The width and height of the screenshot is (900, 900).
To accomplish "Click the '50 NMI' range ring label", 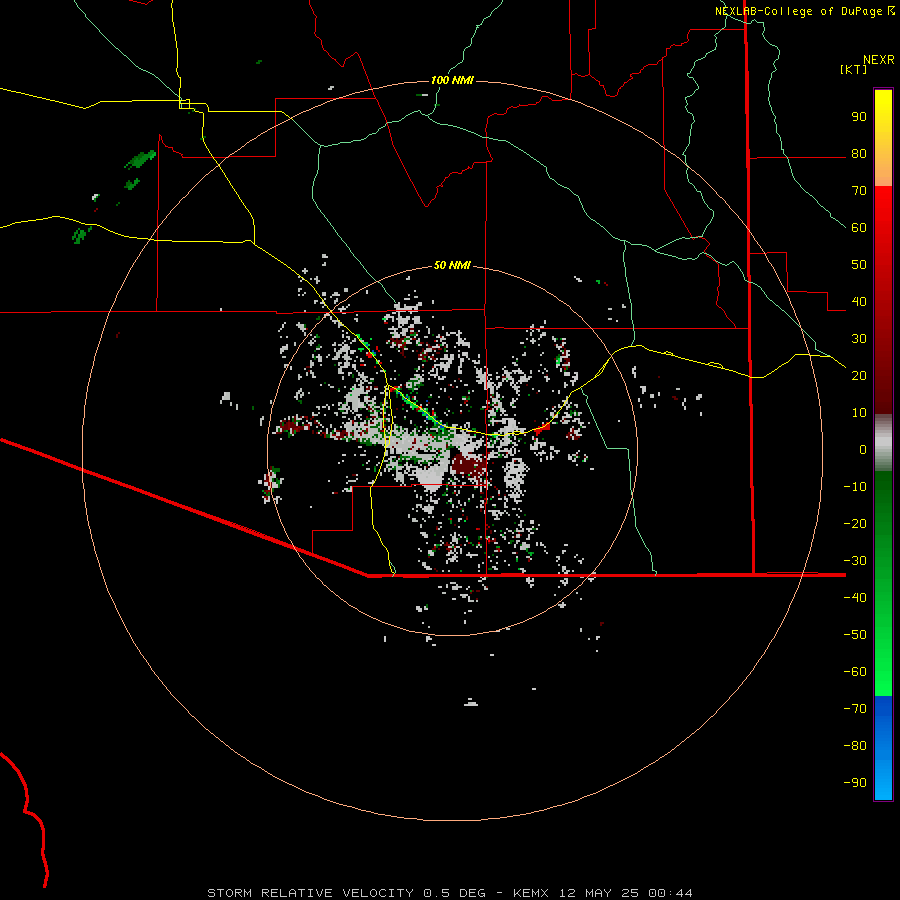I will [x=452, y=265].
